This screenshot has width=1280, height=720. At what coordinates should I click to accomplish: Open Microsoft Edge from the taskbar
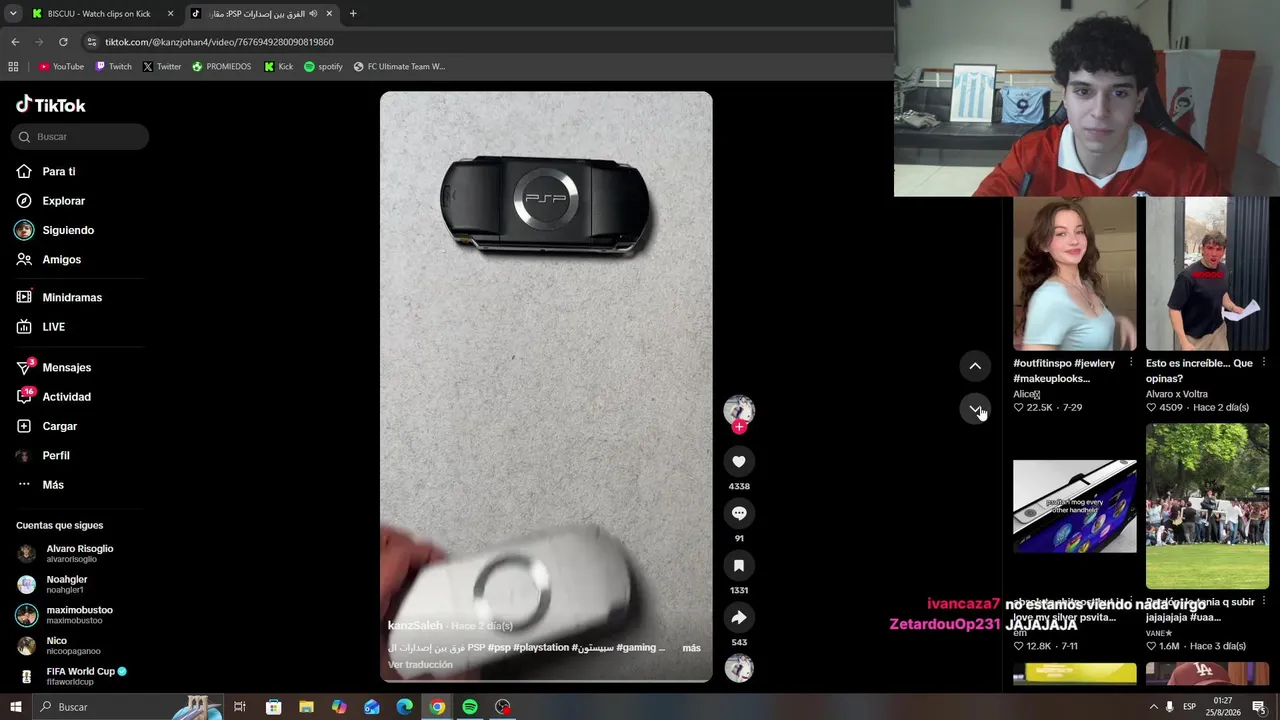tap(405, 707)
